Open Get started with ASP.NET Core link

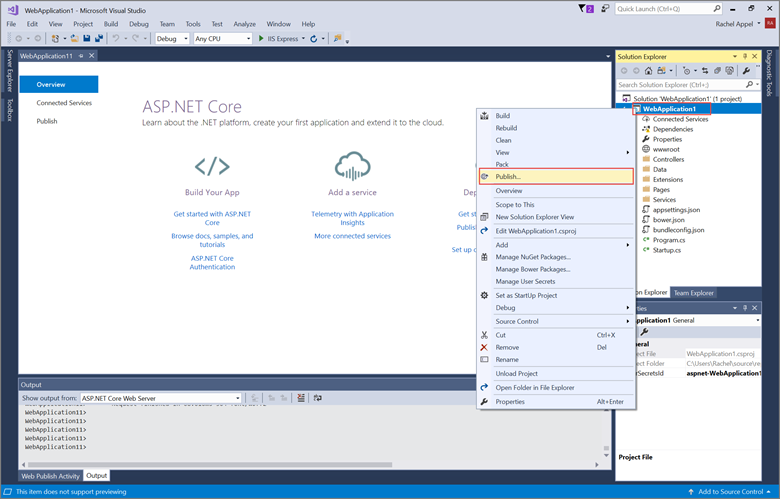pos(212,218)
